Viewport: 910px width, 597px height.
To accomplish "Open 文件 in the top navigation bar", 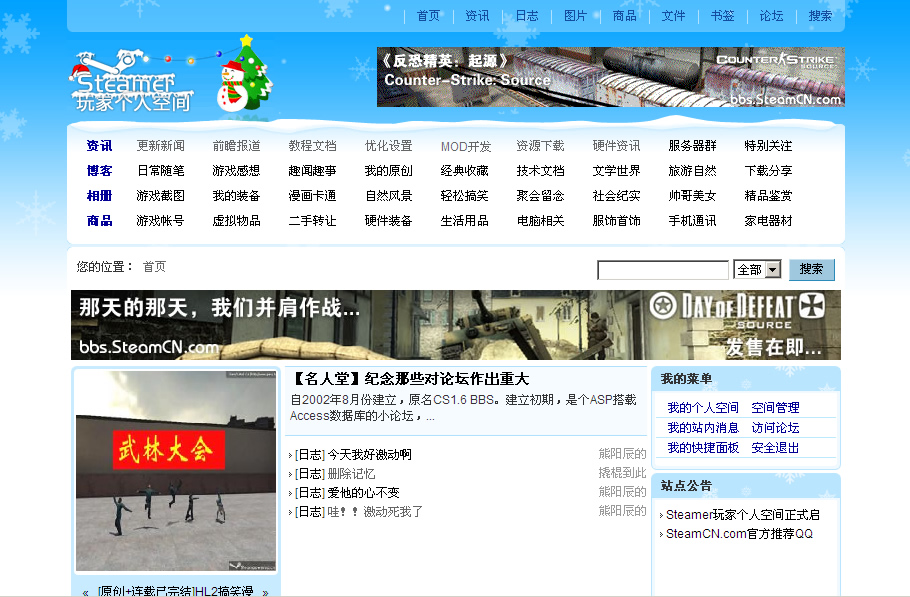I will [x=673, y=16].
